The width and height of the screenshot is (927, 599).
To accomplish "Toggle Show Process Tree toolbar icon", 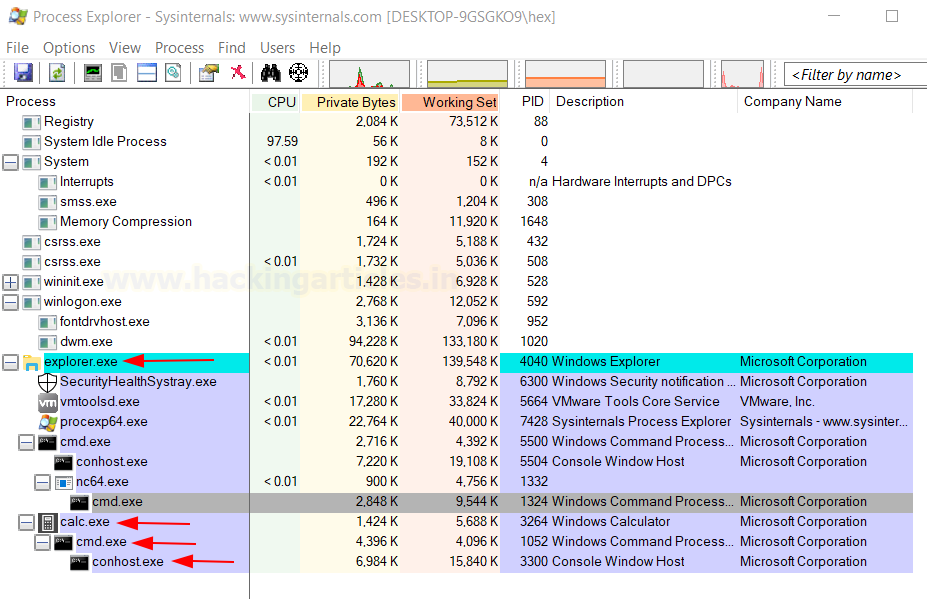I will (120, 73).
